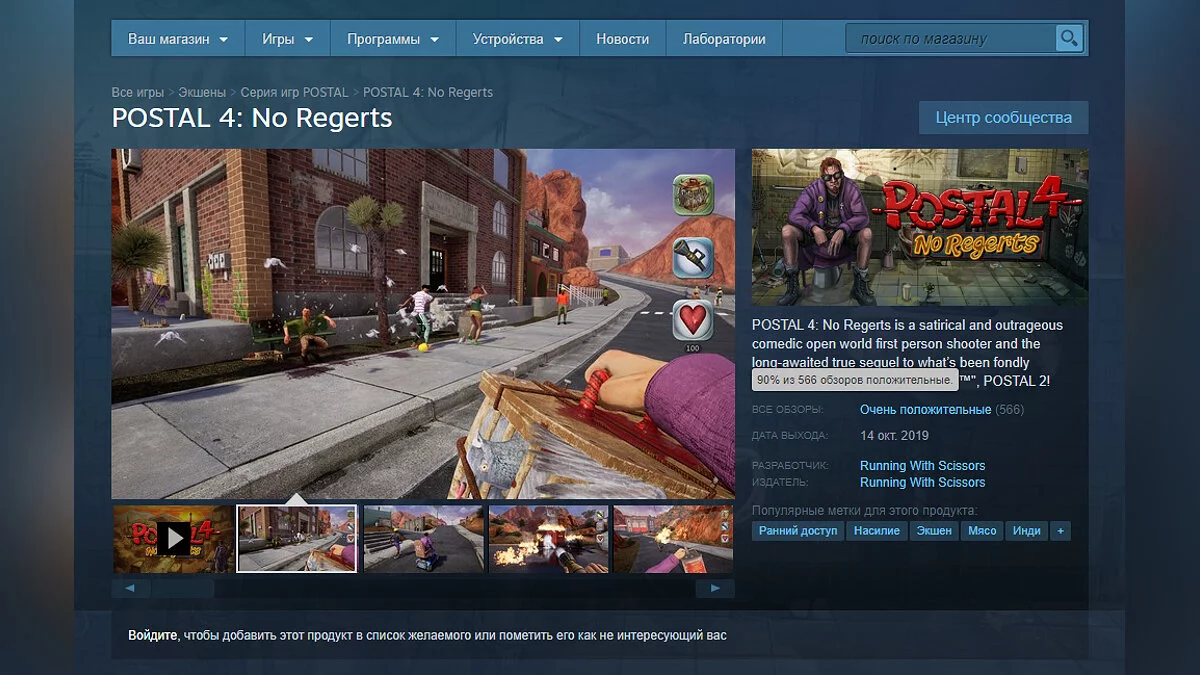This screenshot has width=1200, height=675.
Task: Select the 'Инди' tag
Action: tap(1026, 531)
